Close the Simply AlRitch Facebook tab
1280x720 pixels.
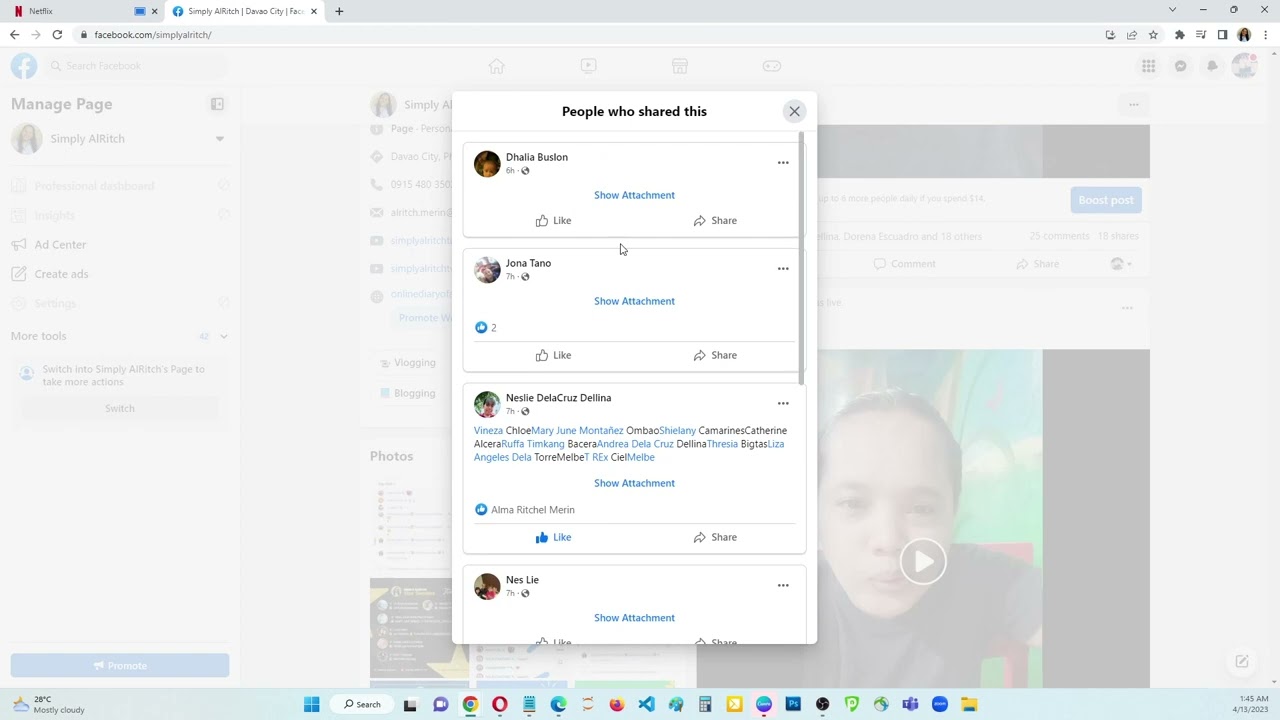(314, 11)
